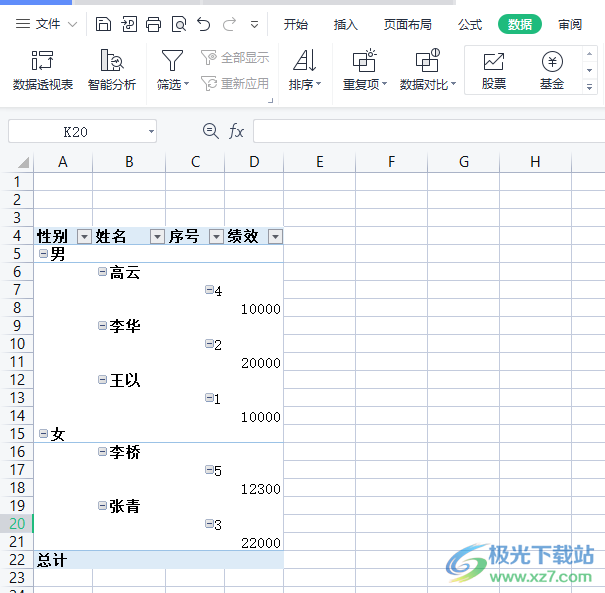605x593 pixels.
Task: Click the Print icon
Action: click(x=154, y=24)
